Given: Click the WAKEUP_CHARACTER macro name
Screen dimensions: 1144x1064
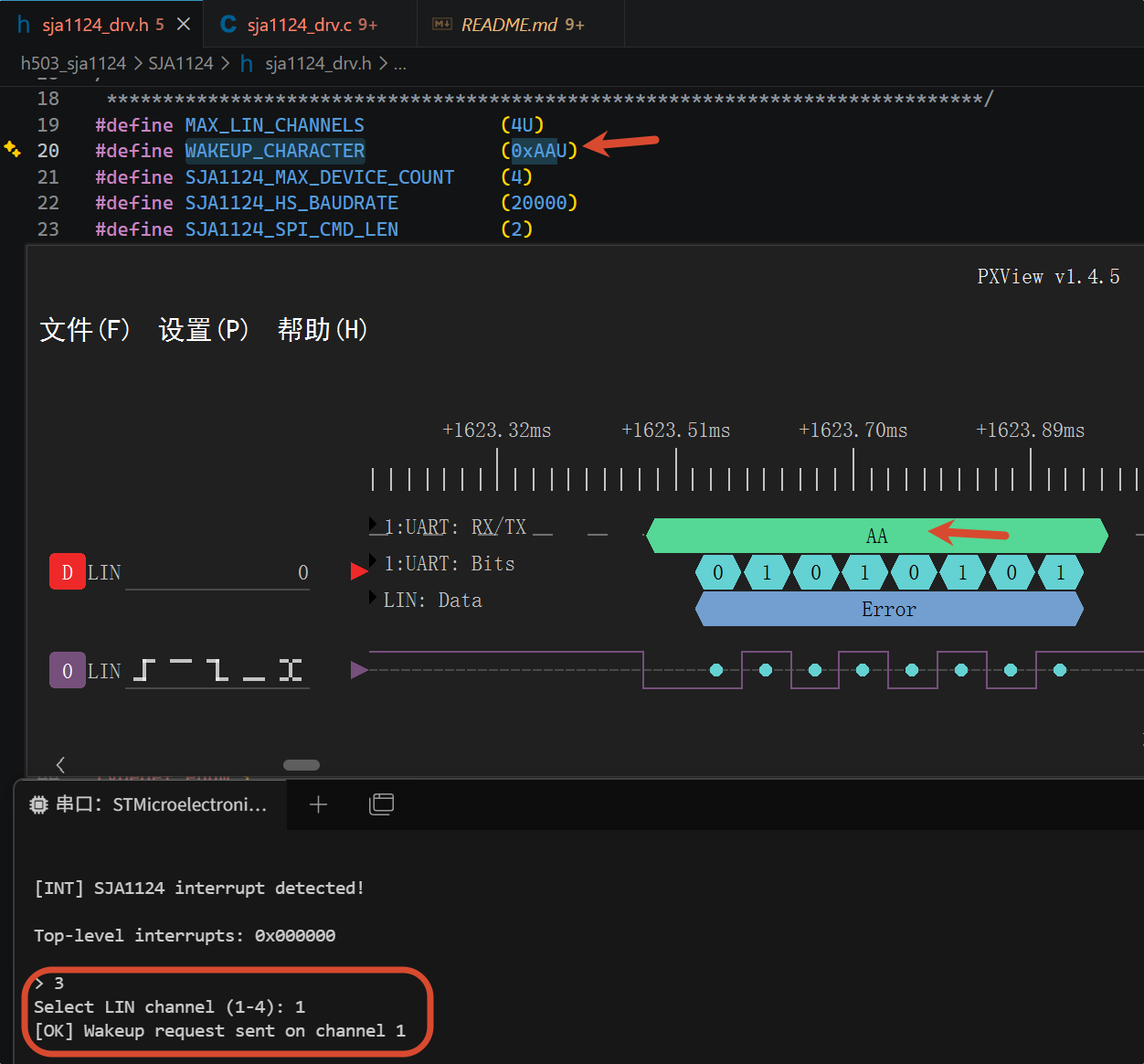Looking at the screenshot, I should point(275,151).
